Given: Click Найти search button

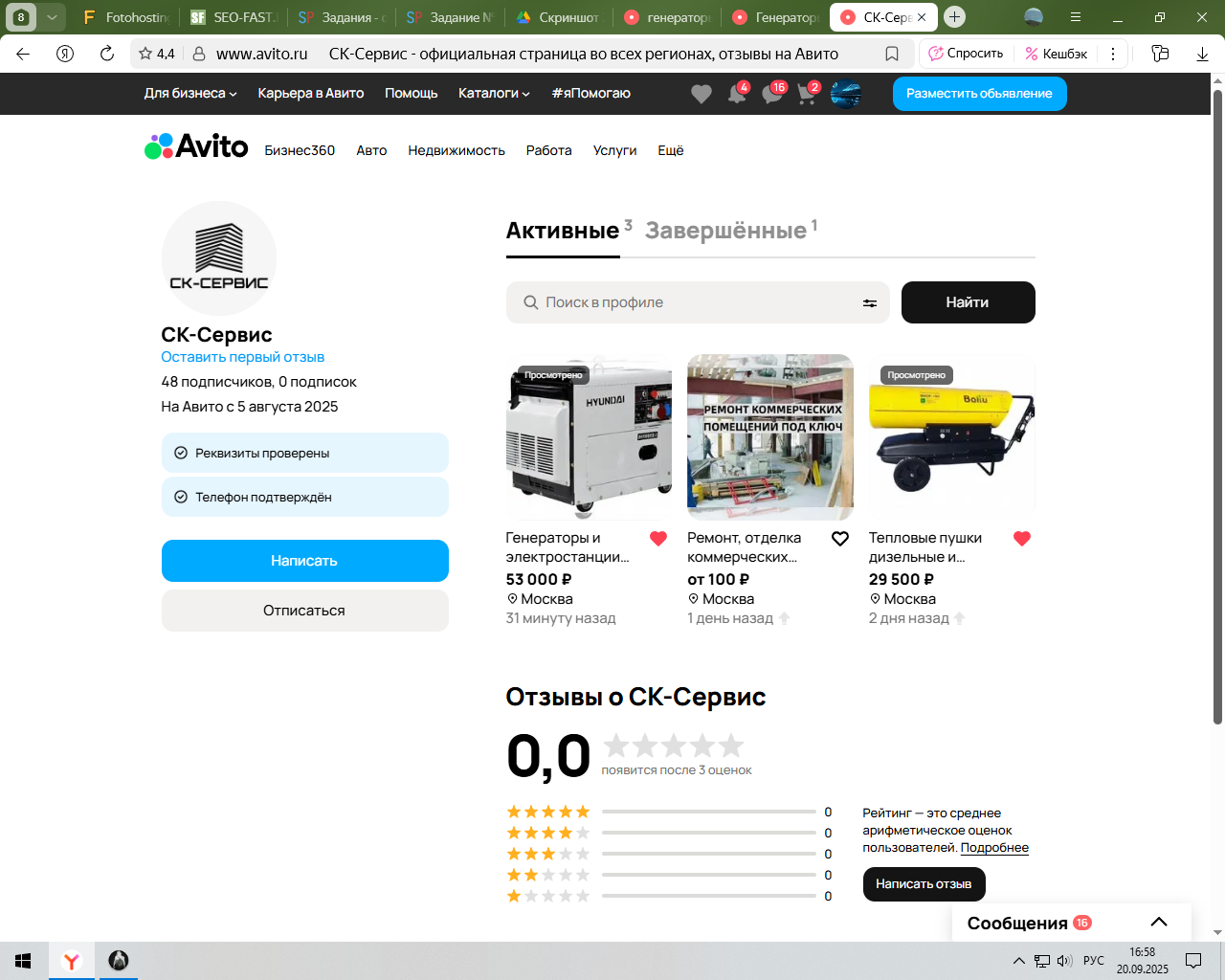Looking at the screenshot, I should pos(968,302).
